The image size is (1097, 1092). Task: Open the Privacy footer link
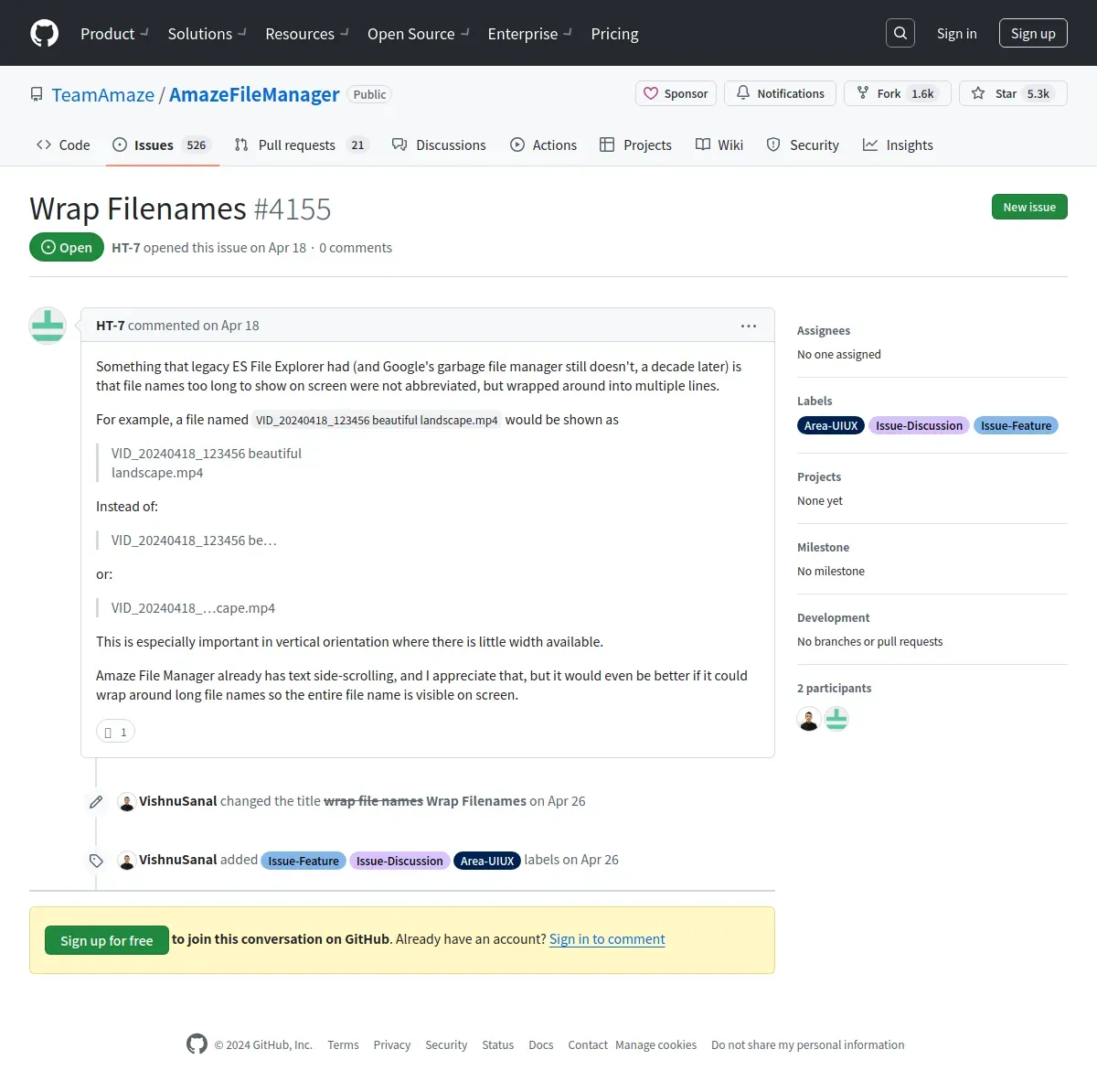click(392, 1044)
